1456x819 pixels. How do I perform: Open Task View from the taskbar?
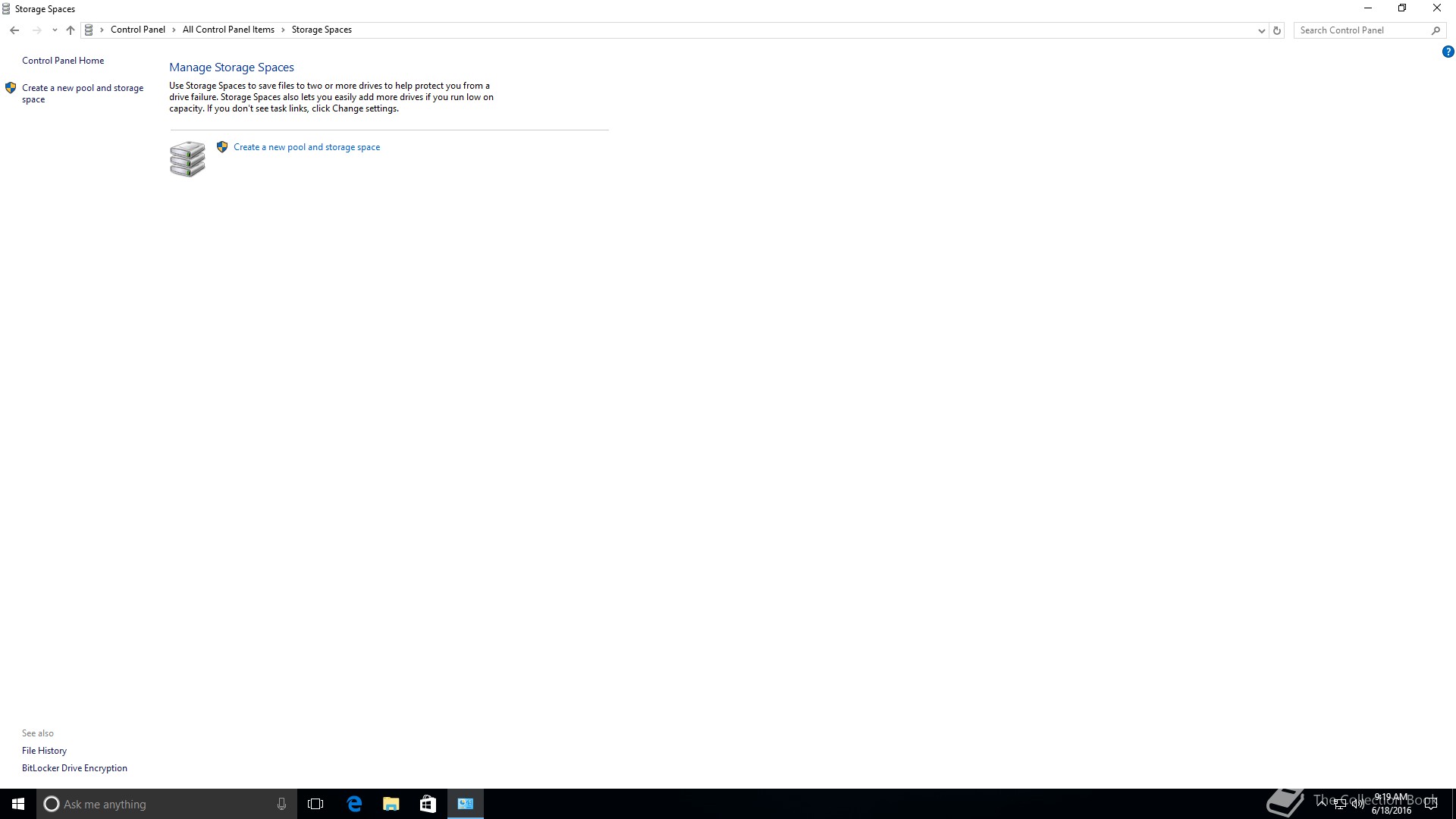pos(315,804)
